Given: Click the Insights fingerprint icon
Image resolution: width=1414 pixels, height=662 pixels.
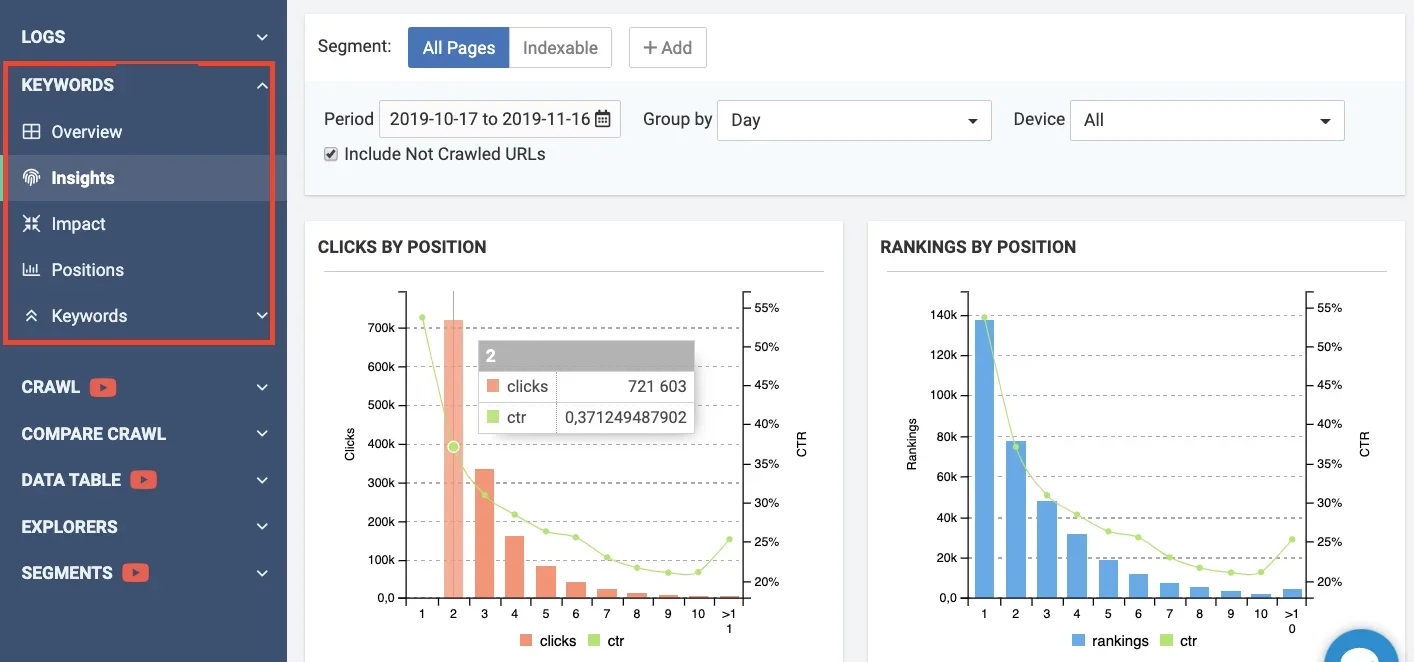Looking at the screenshot, I should 31,178.
